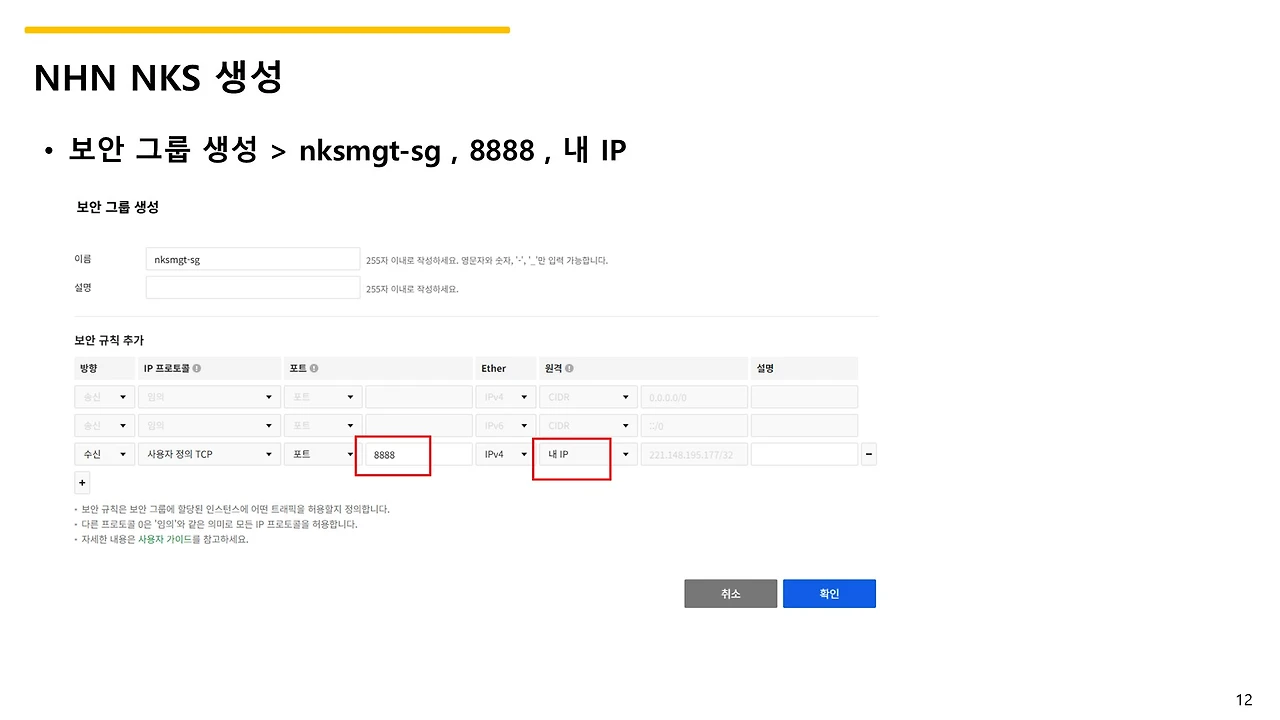Viewport: 1280px width, 720px height.
Task: Open the IPv4 Ether dropdown in 수신 row
Action: tap(505, 454)
